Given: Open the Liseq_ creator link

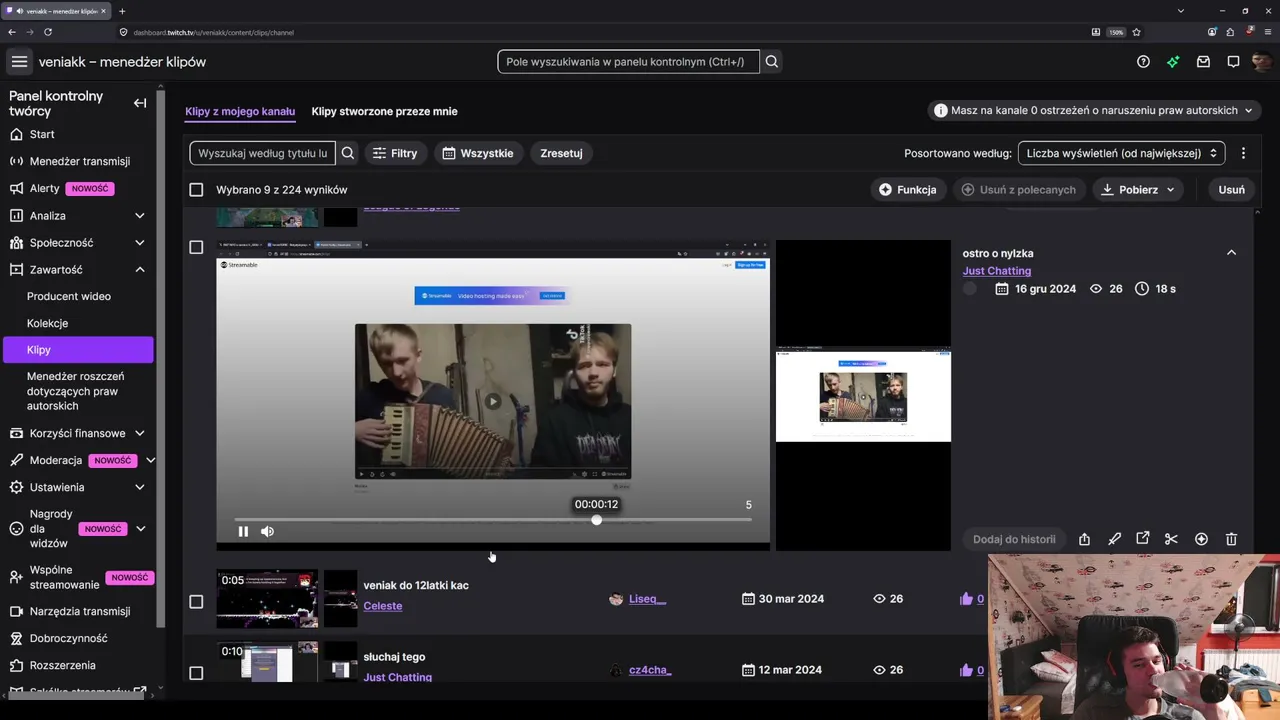Looking at the screenshot, I should coord(647,599).
